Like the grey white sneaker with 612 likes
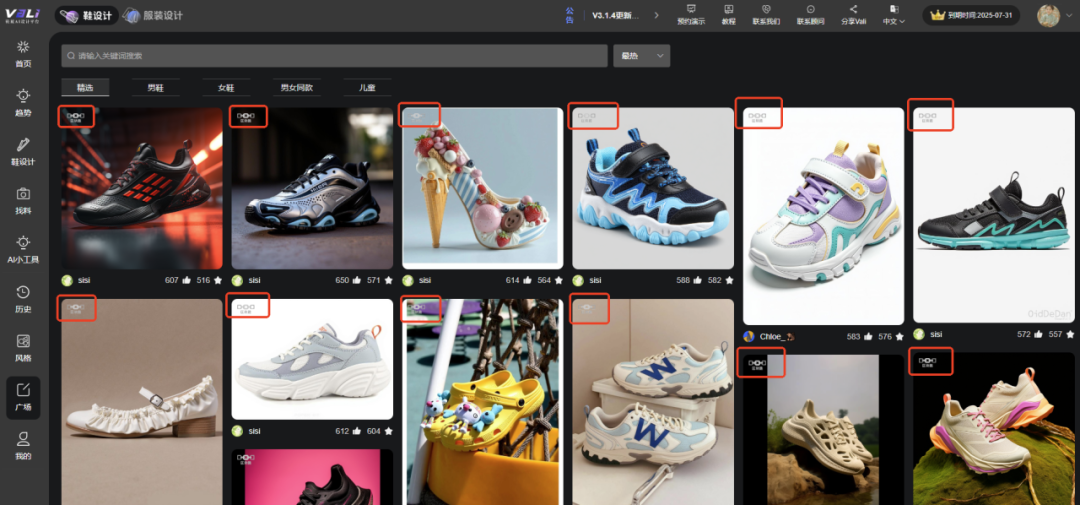 pos(356,431)
